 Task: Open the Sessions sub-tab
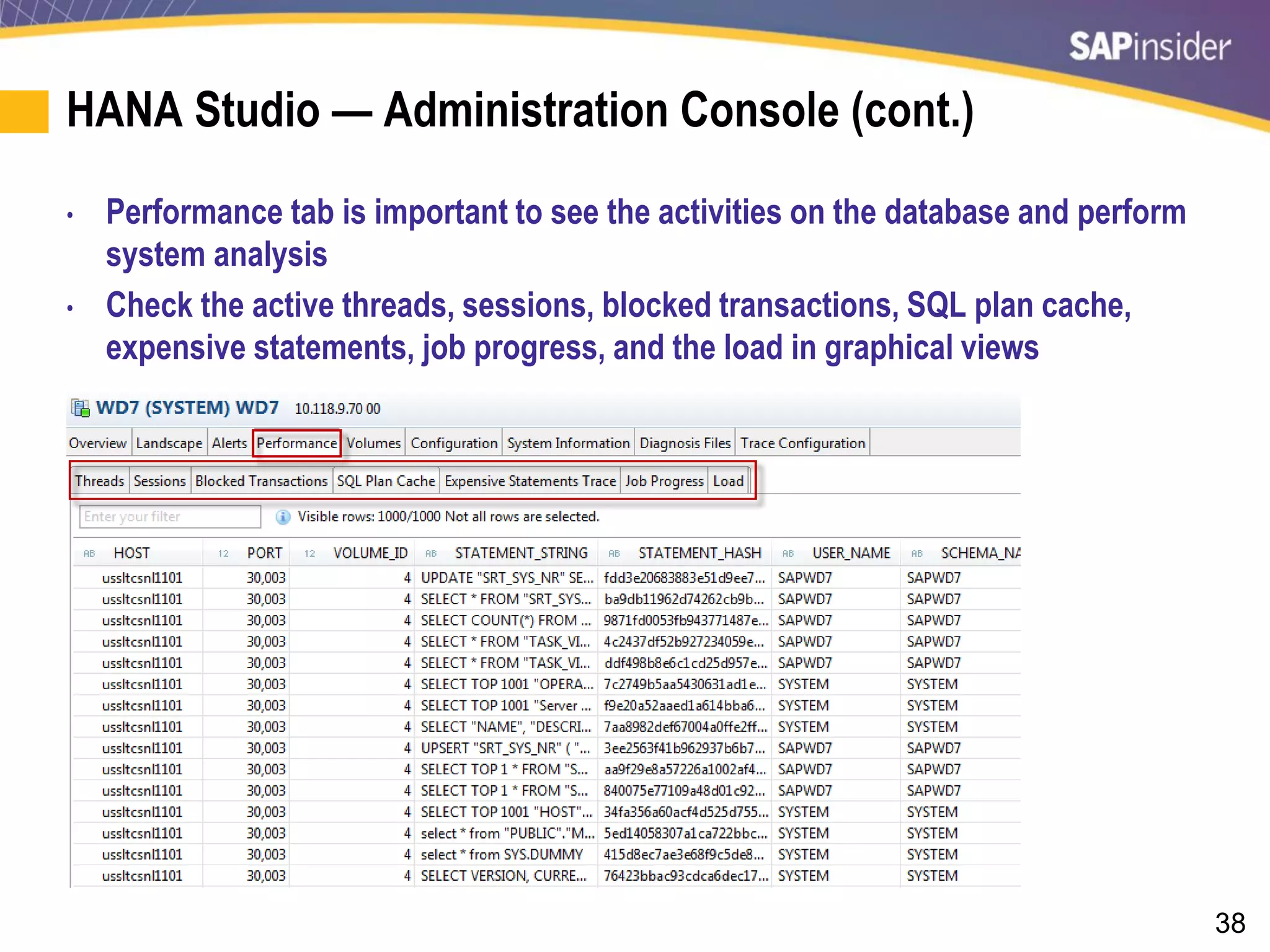[160, 481]
